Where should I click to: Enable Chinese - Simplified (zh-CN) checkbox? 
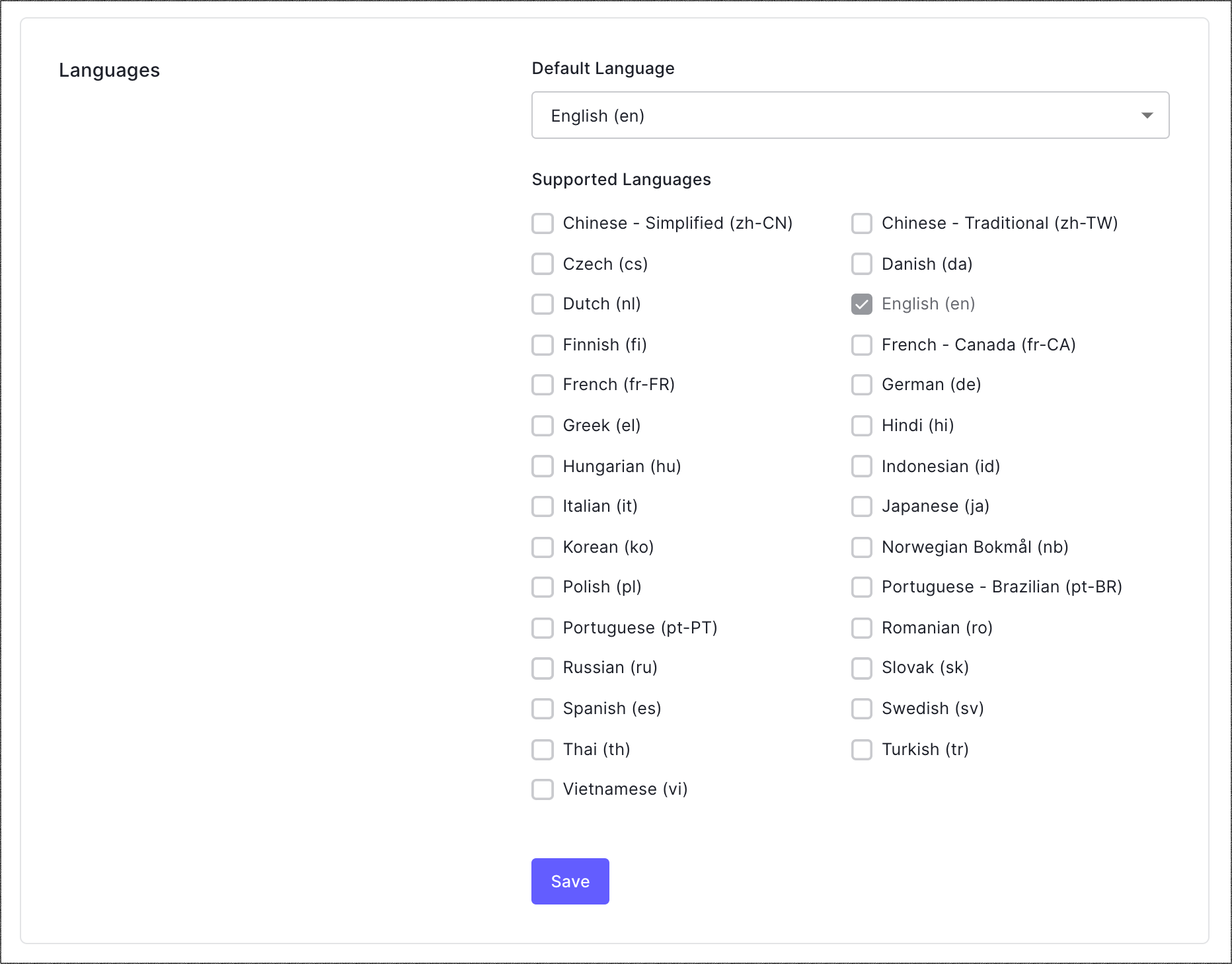coord(543,223)
